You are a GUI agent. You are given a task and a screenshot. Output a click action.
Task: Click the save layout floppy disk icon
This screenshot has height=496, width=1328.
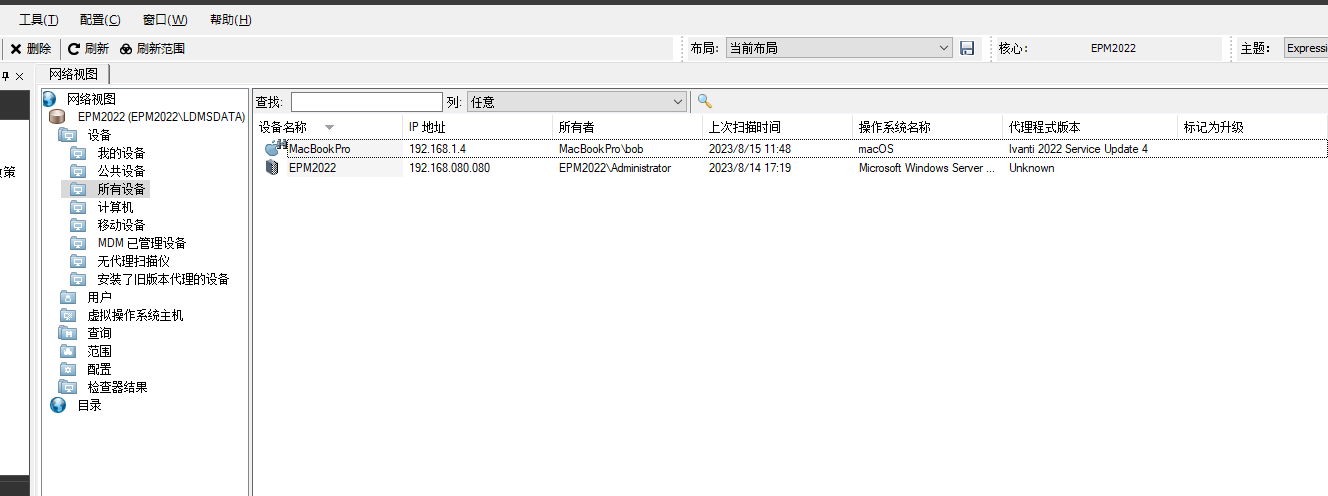tap(967, 48)
